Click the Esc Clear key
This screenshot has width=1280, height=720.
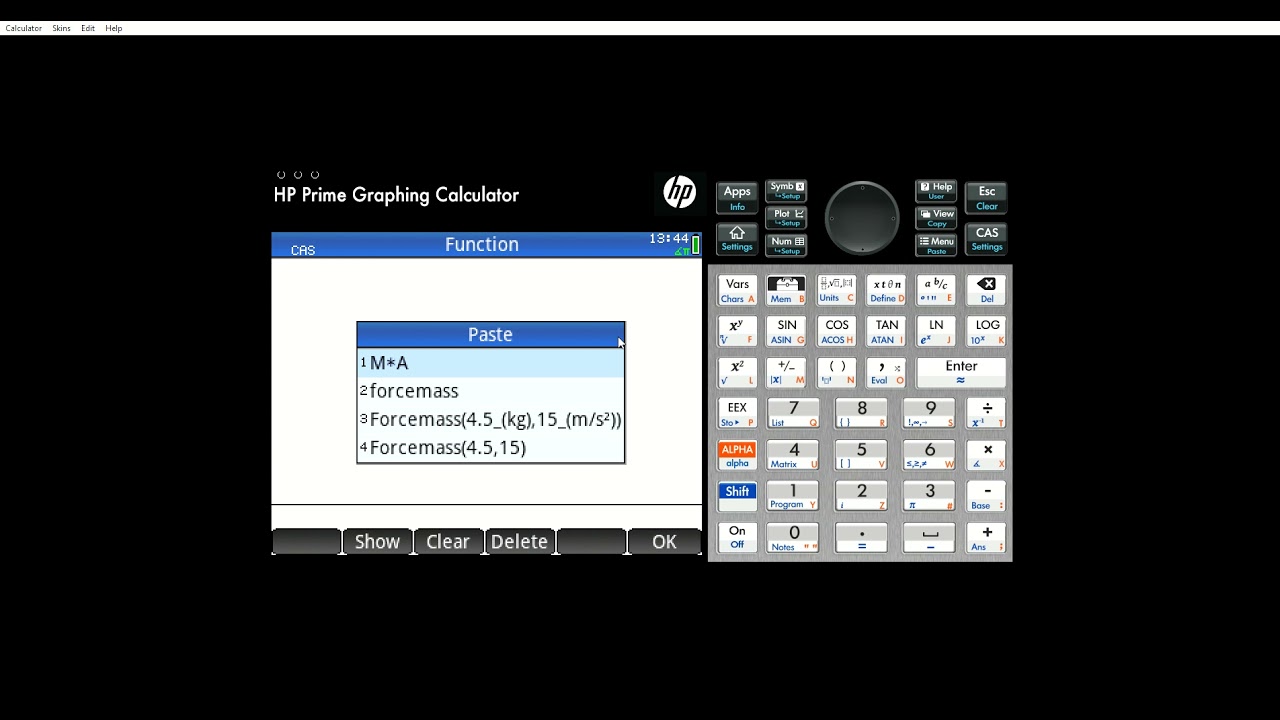987,197
